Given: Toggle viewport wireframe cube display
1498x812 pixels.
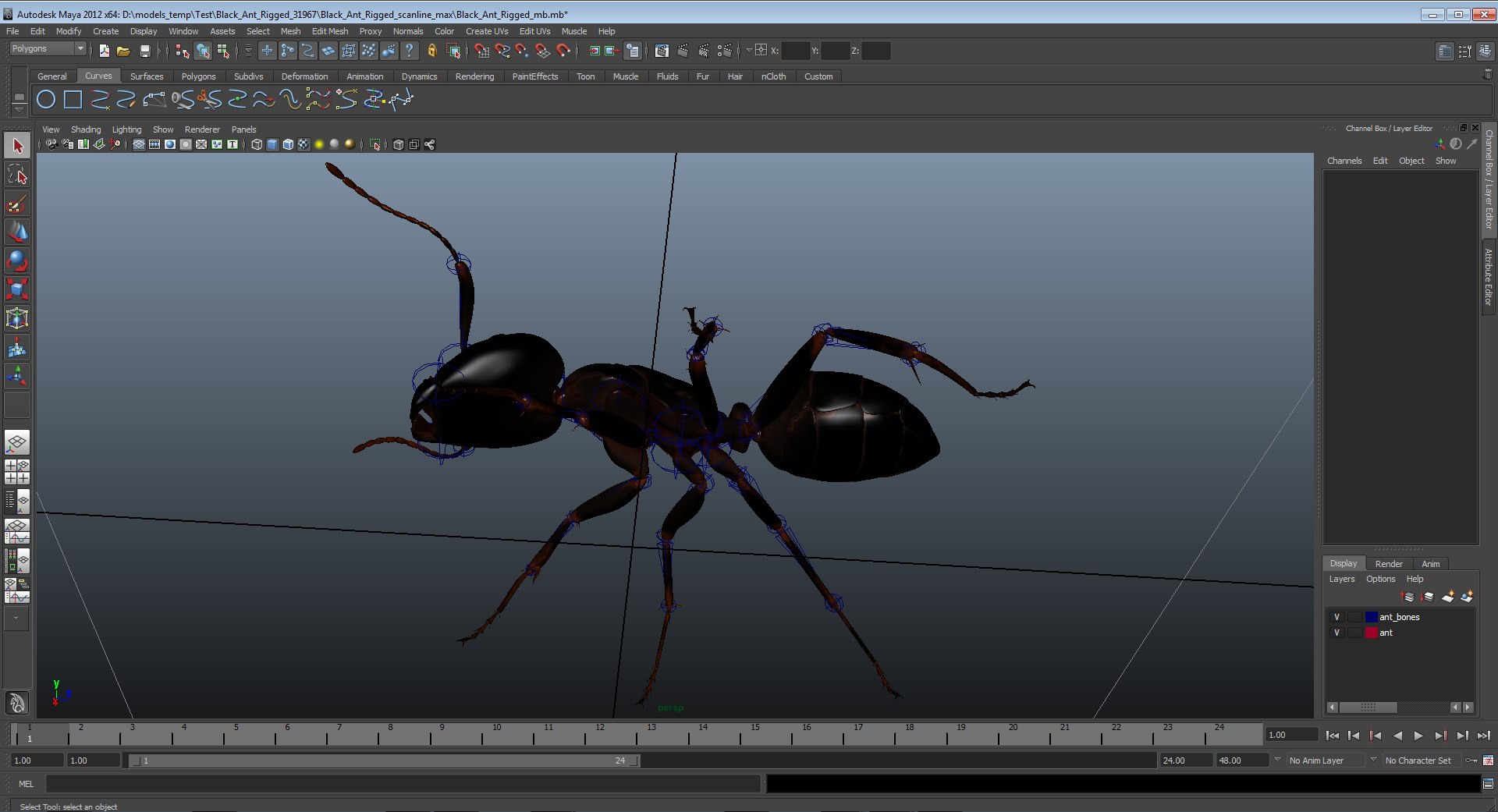Looking at the screenshot, I should 257,144.
